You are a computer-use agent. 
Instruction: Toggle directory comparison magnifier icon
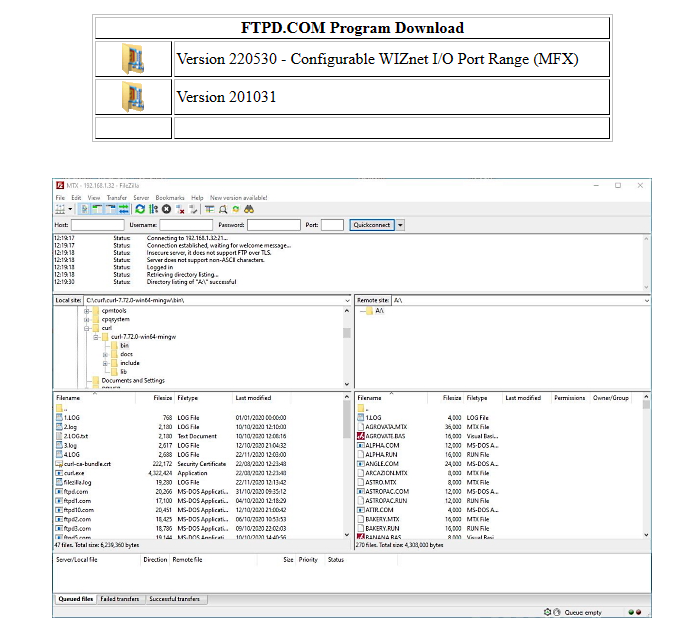coord(223,209)
